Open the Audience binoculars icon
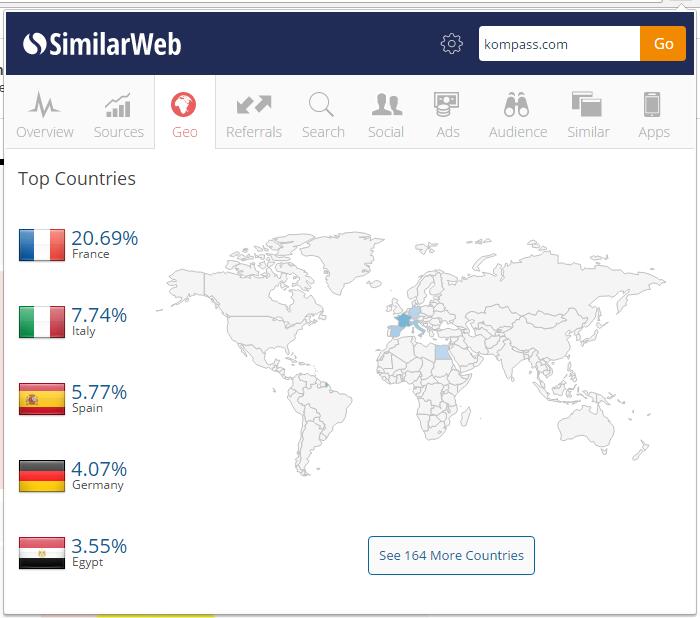 pos(517,105)
